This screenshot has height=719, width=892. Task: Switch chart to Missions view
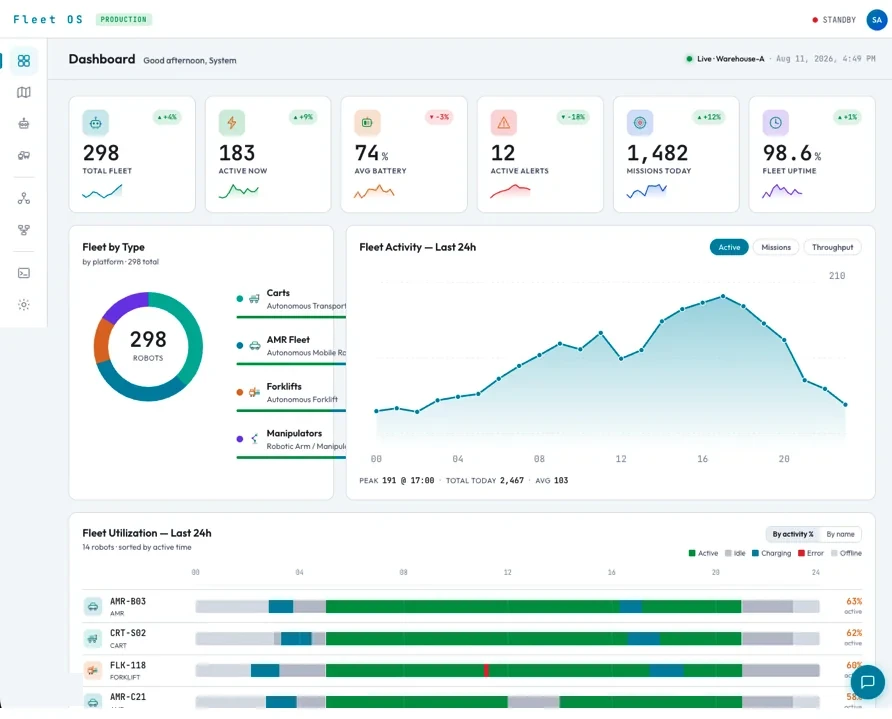tap(776, 247)
